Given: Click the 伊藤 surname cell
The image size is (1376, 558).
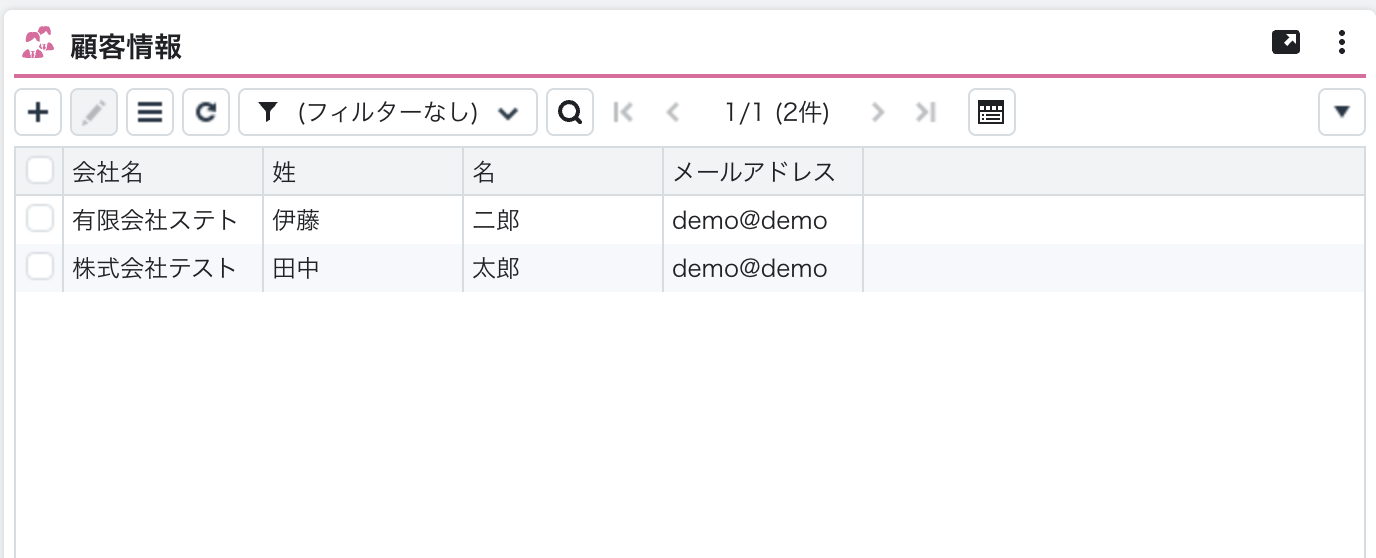Looking at the screenshot, I should (363, 219).
